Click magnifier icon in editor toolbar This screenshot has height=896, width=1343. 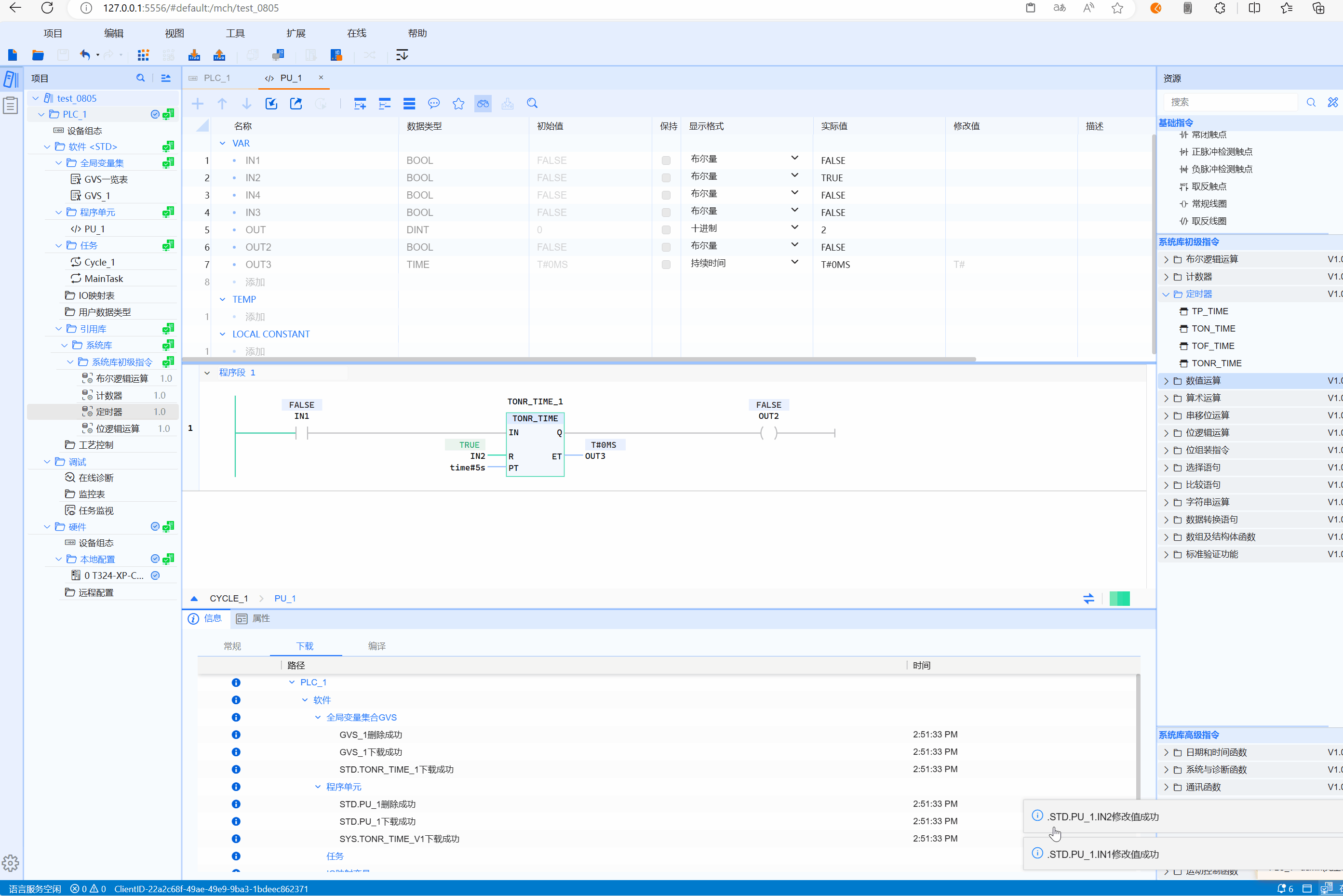tap(532, 104)
